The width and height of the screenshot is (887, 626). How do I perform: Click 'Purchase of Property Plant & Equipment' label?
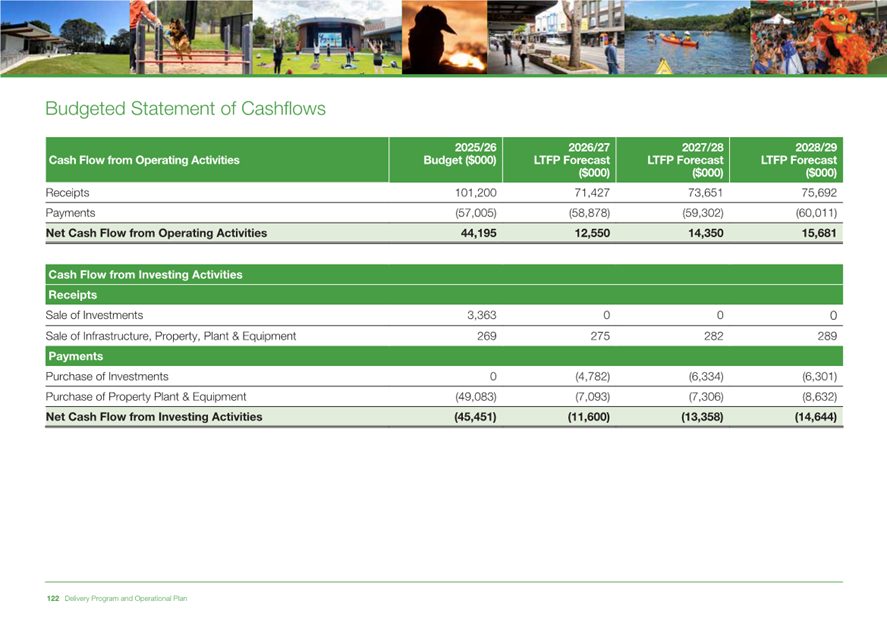(146, 397)
